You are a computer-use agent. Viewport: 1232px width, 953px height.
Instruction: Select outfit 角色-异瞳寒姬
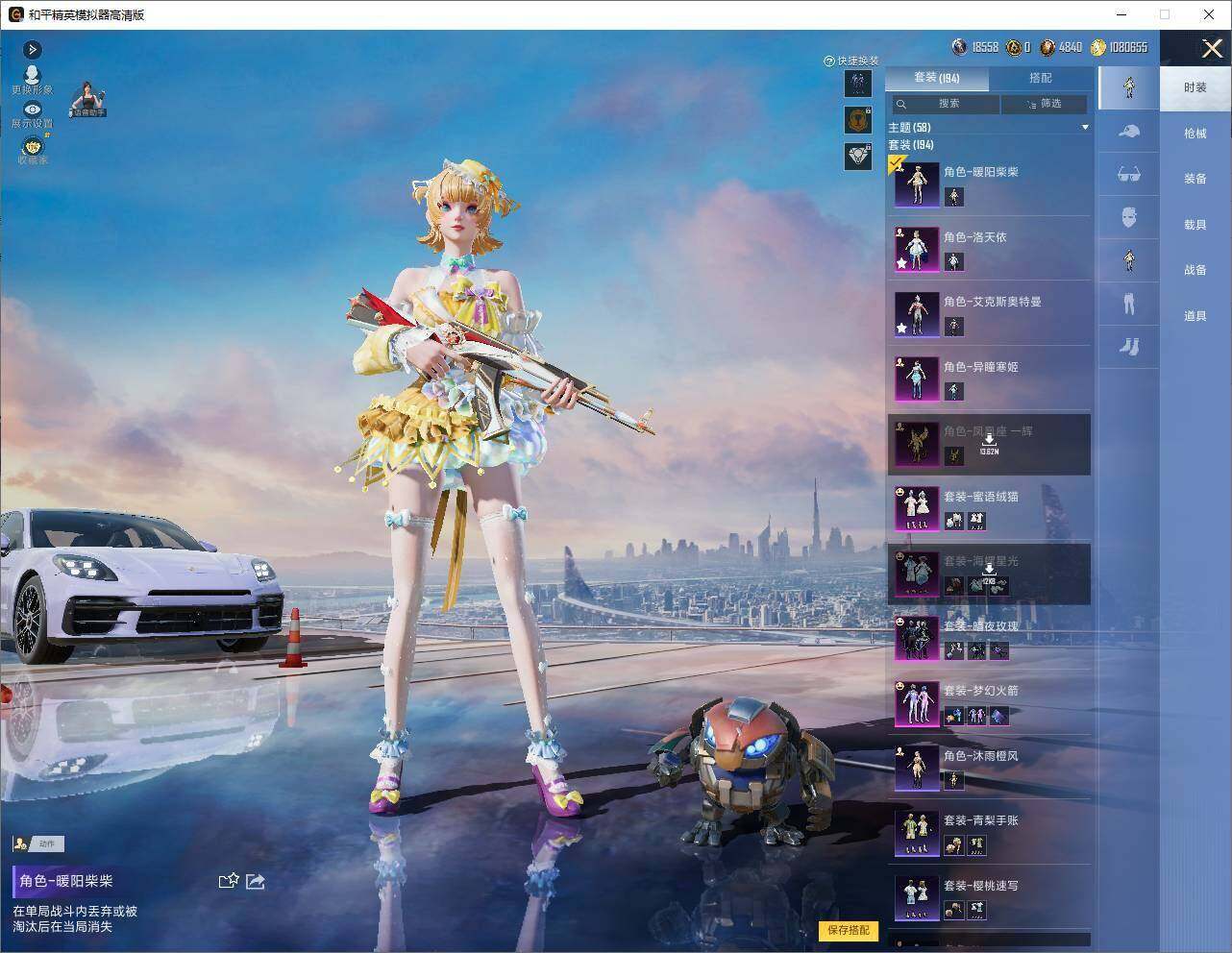(x=990, y=379)
